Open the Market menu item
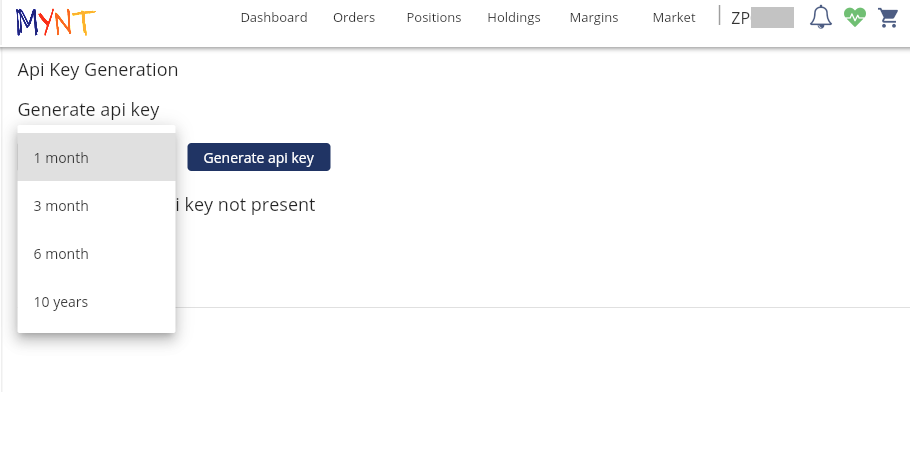 tap(673, 17)
